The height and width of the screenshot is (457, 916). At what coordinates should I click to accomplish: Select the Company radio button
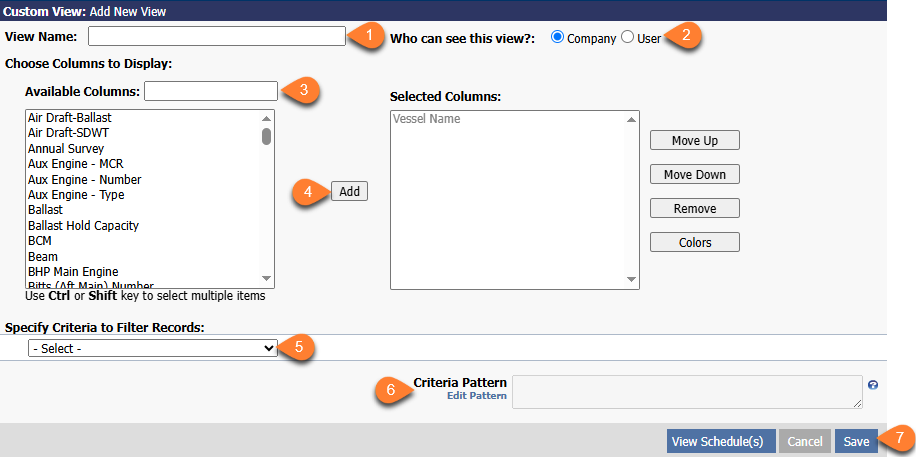coord(558,37)
